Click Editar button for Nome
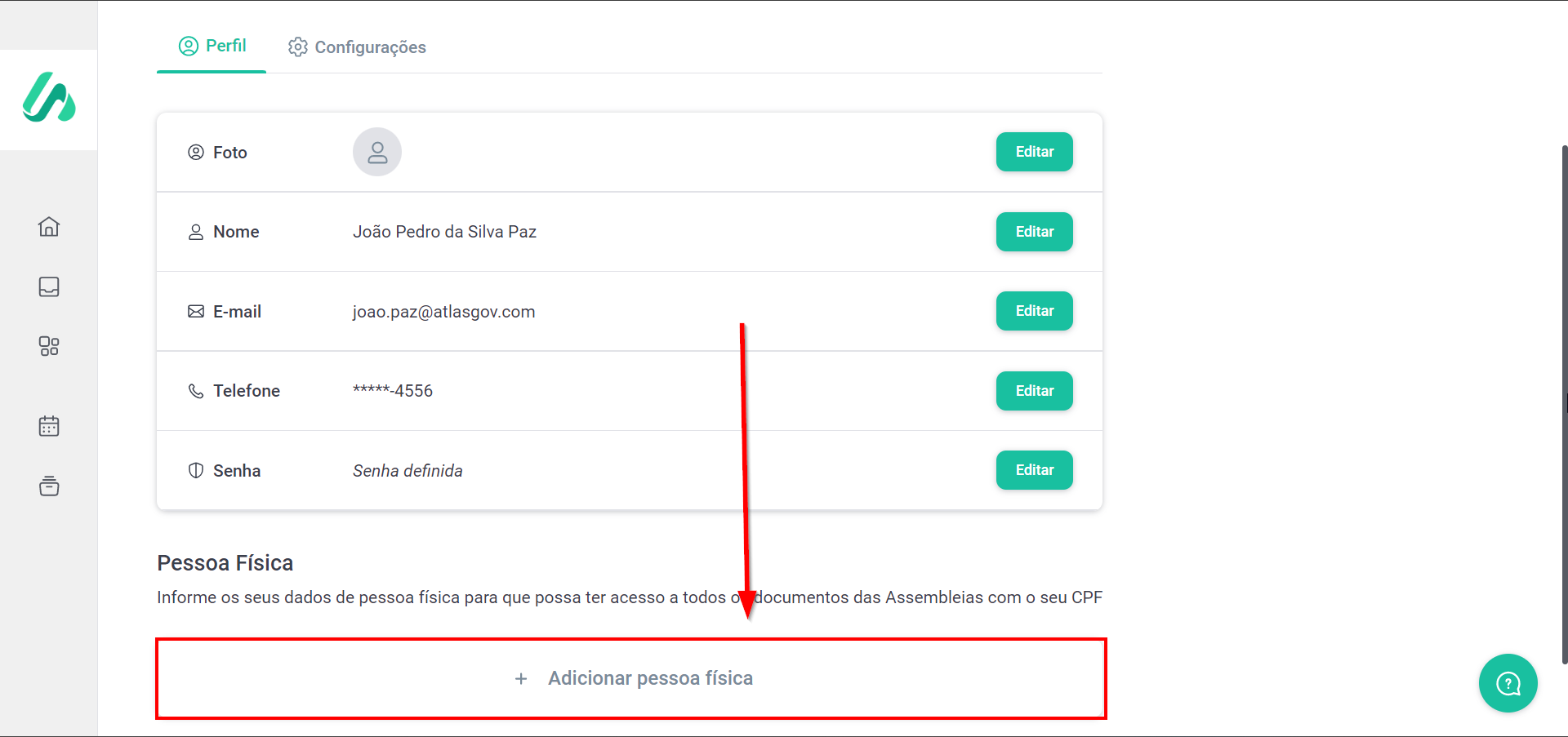 coord(1034,232)
